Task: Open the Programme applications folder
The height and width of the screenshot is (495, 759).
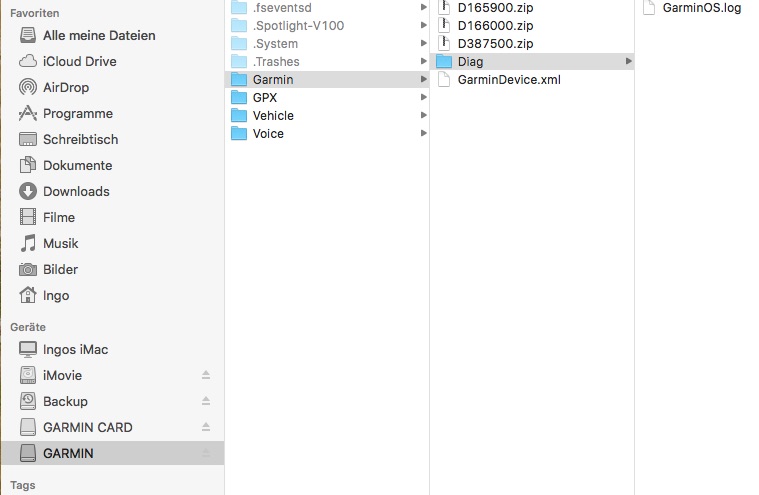Action: (77, 113)
